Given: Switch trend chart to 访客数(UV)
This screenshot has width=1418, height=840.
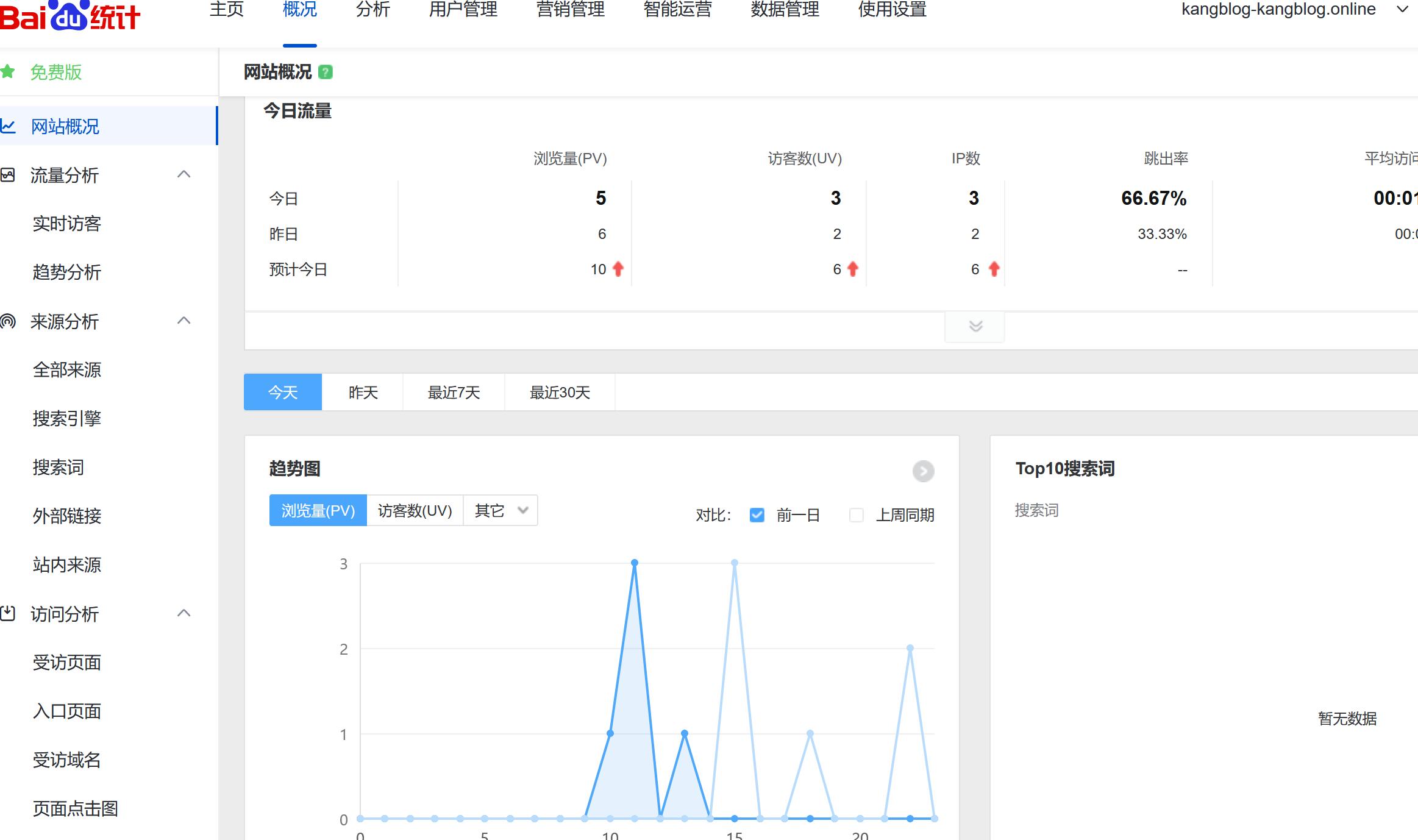Looking at the screenshot, I should click(415, 510).
